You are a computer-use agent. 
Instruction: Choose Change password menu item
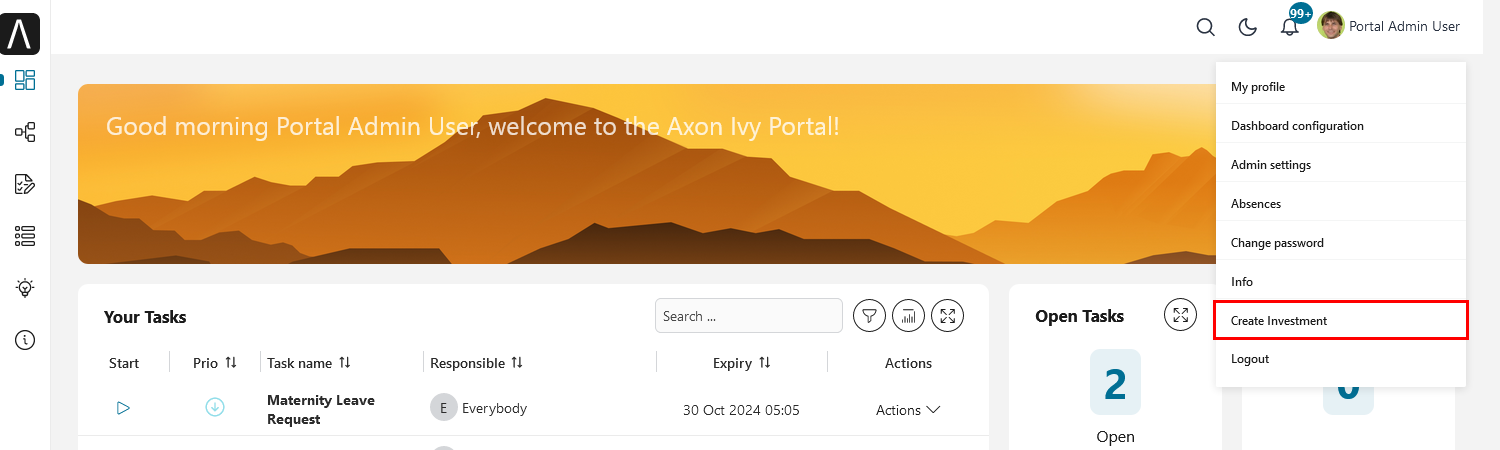(x=1341, y=243)
